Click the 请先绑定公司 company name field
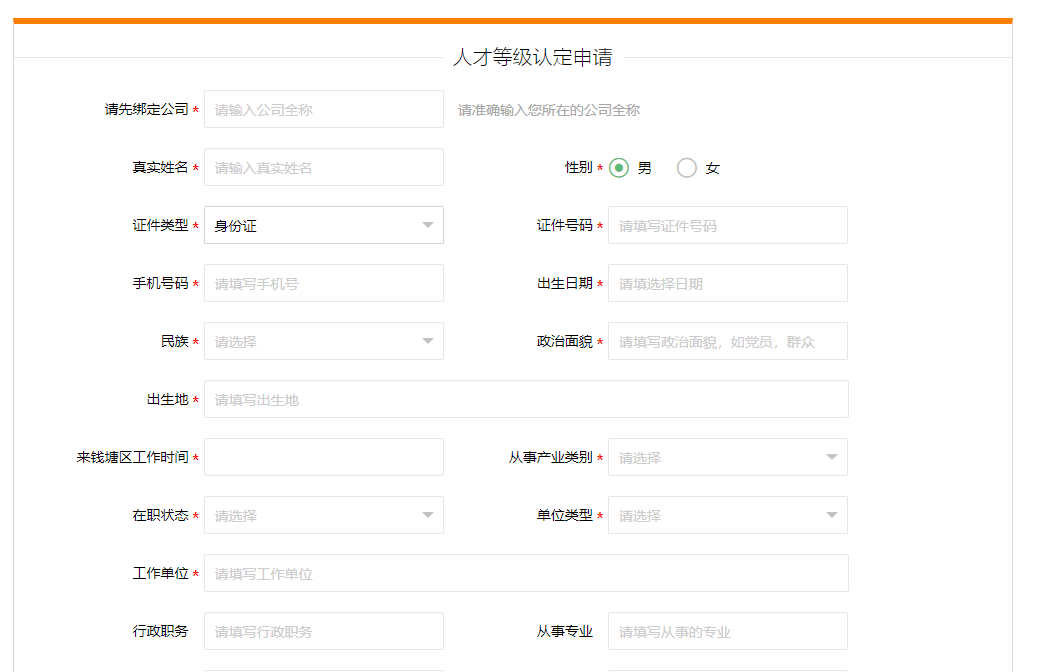Viewport: 1043px width, 672px height. (323, 109)
